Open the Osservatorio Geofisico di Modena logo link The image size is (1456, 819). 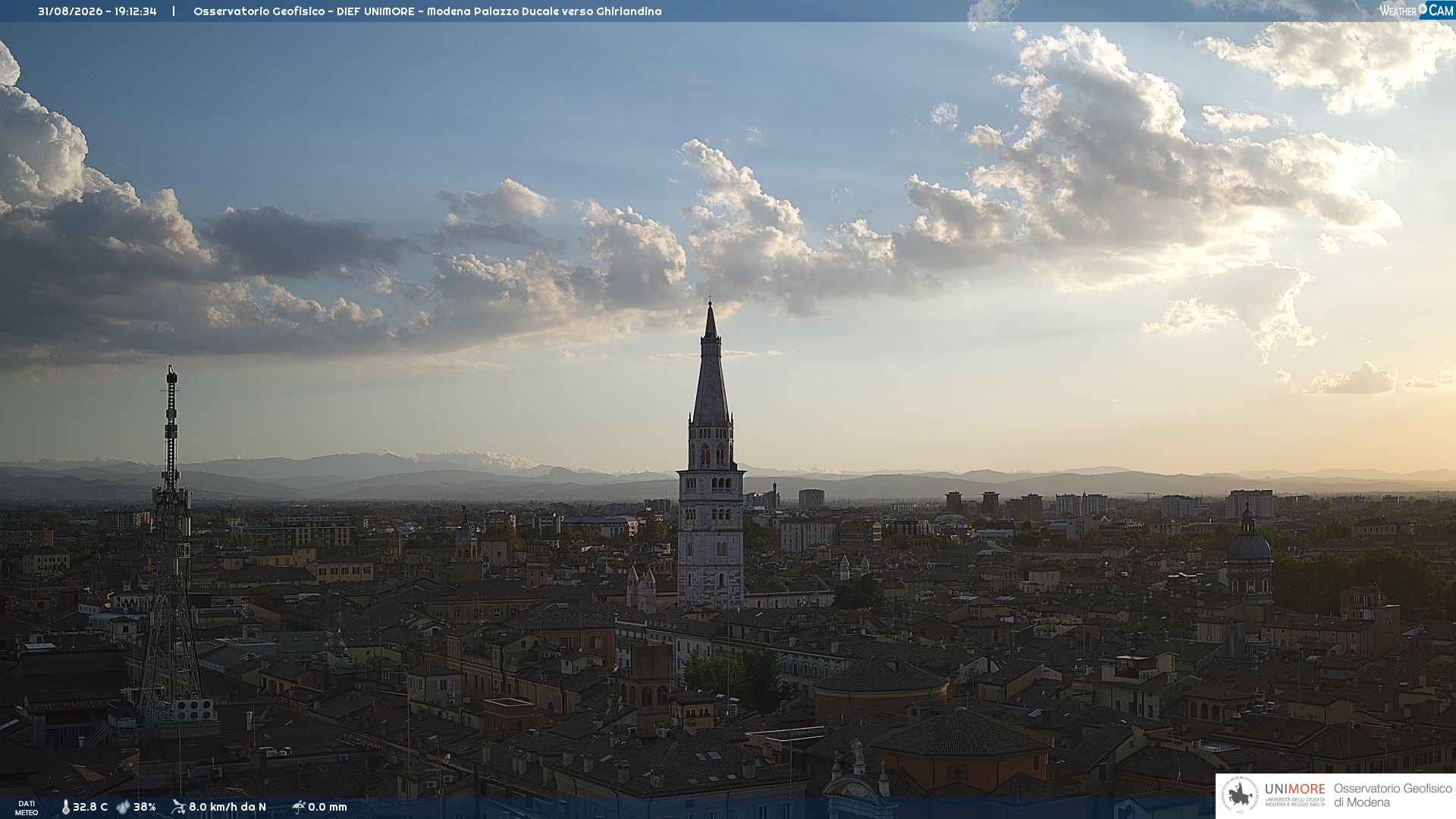[x=1335, y=795]
